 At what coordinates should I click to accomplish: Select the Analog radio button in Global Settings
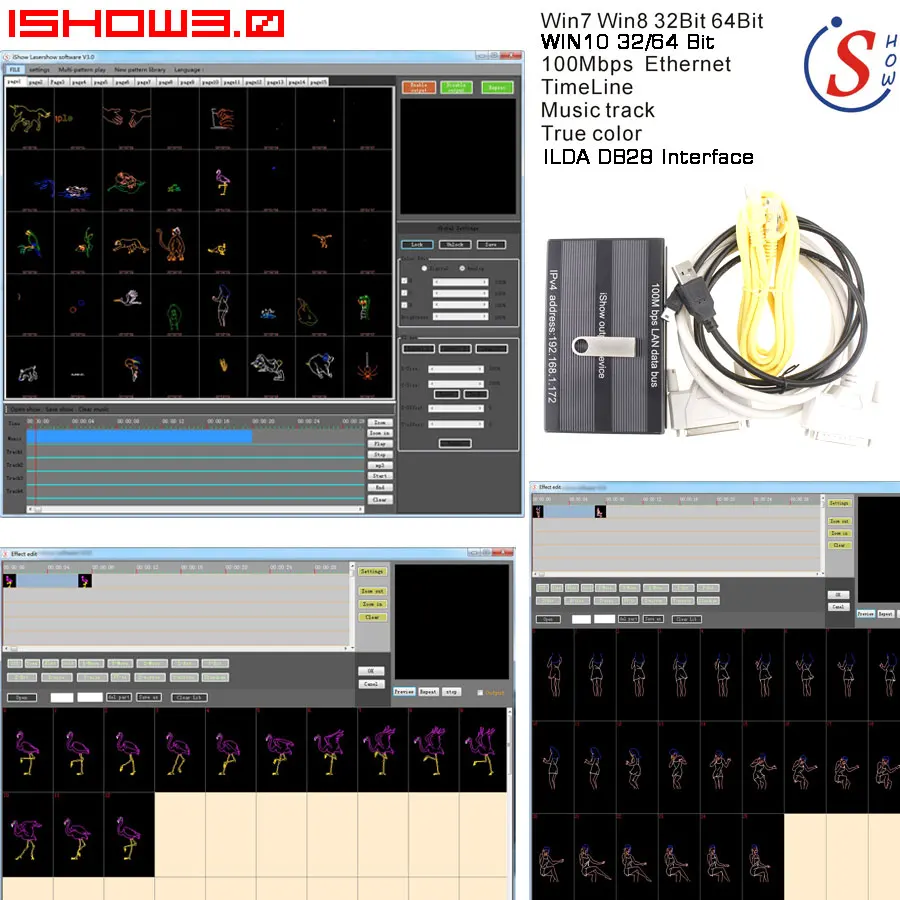tap(462, 269)
